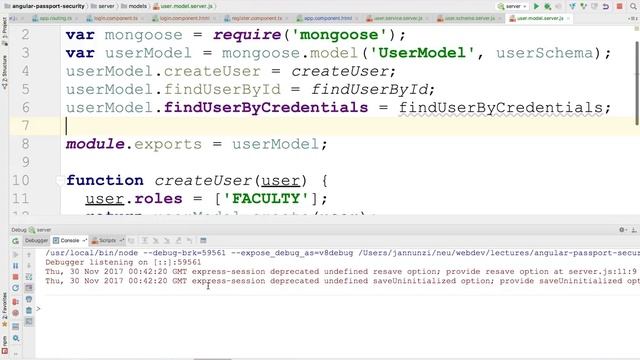
Task: Click line number 8 in gutter
Action: (x=25, y=144)
